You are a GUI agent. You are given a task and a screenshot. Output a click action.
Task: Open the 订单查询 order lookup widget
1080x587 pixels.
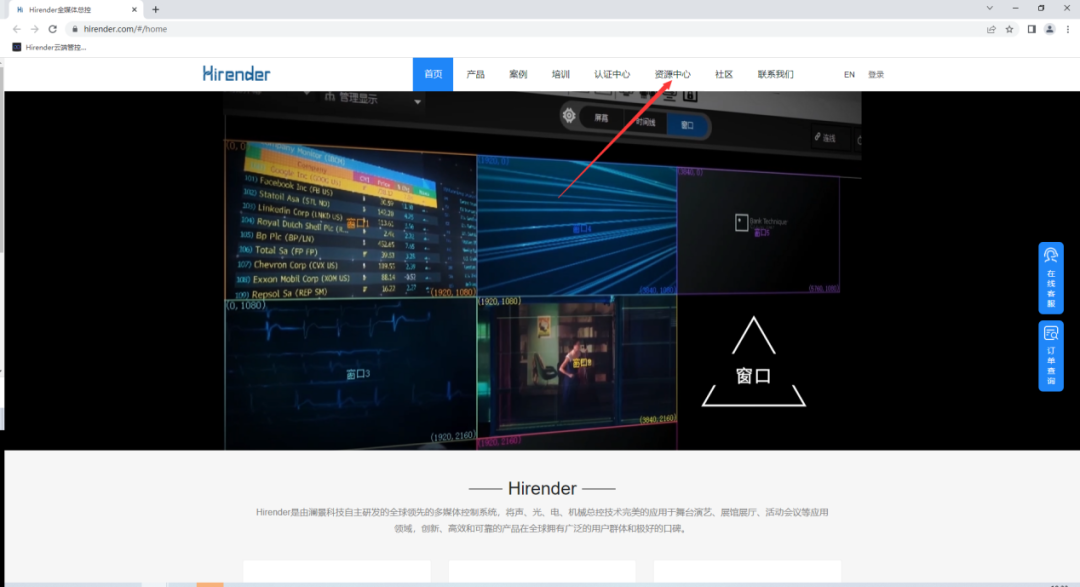click(1051, 356)
